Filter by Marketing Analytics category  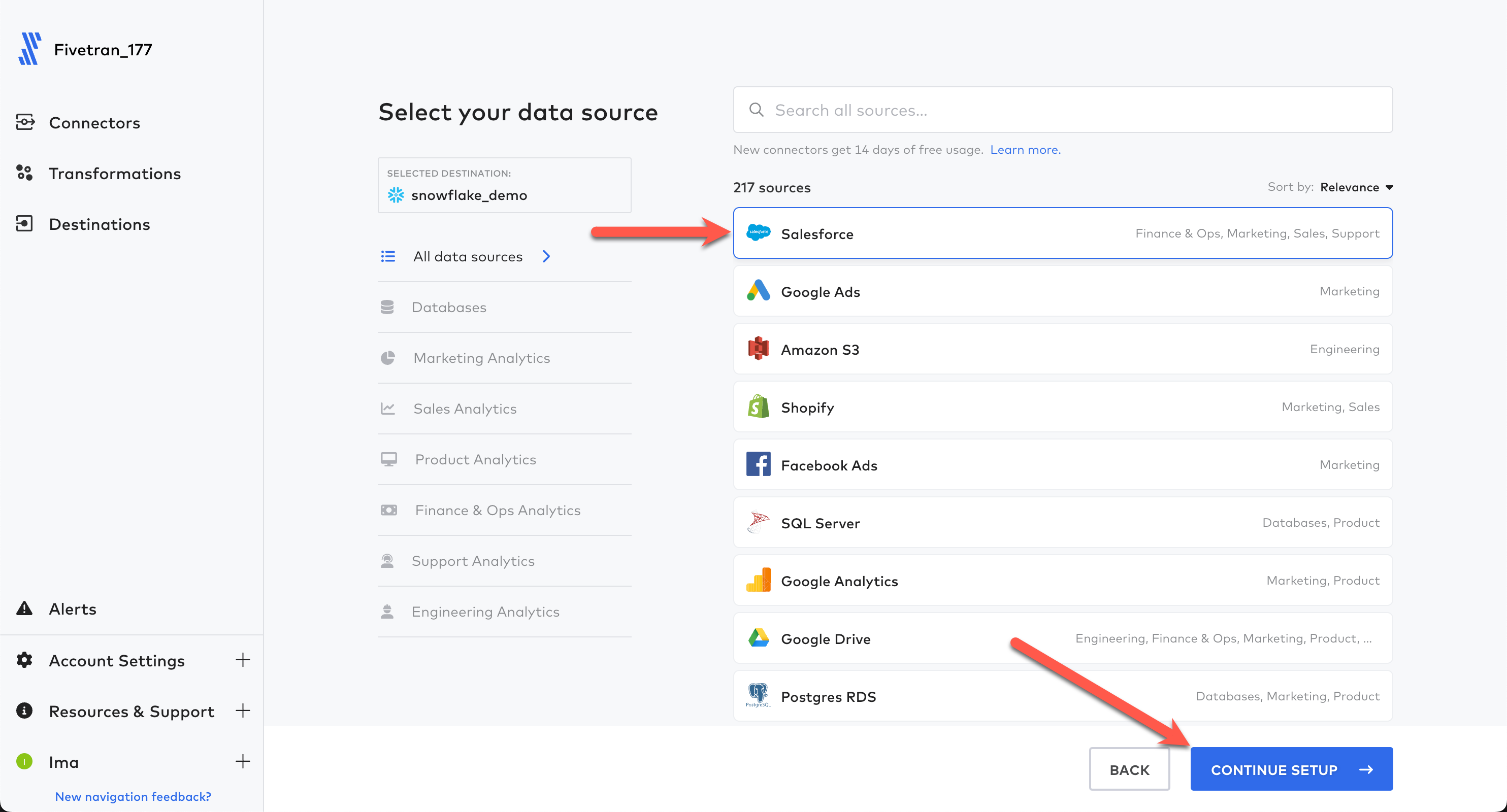pyautogui.click(x=481, y=358)
